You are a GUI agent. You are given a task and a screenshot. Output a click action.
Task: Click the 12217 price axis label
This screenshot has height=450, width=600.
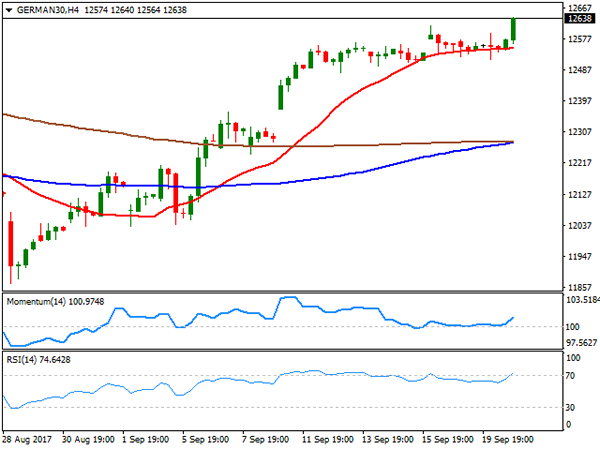580,163
